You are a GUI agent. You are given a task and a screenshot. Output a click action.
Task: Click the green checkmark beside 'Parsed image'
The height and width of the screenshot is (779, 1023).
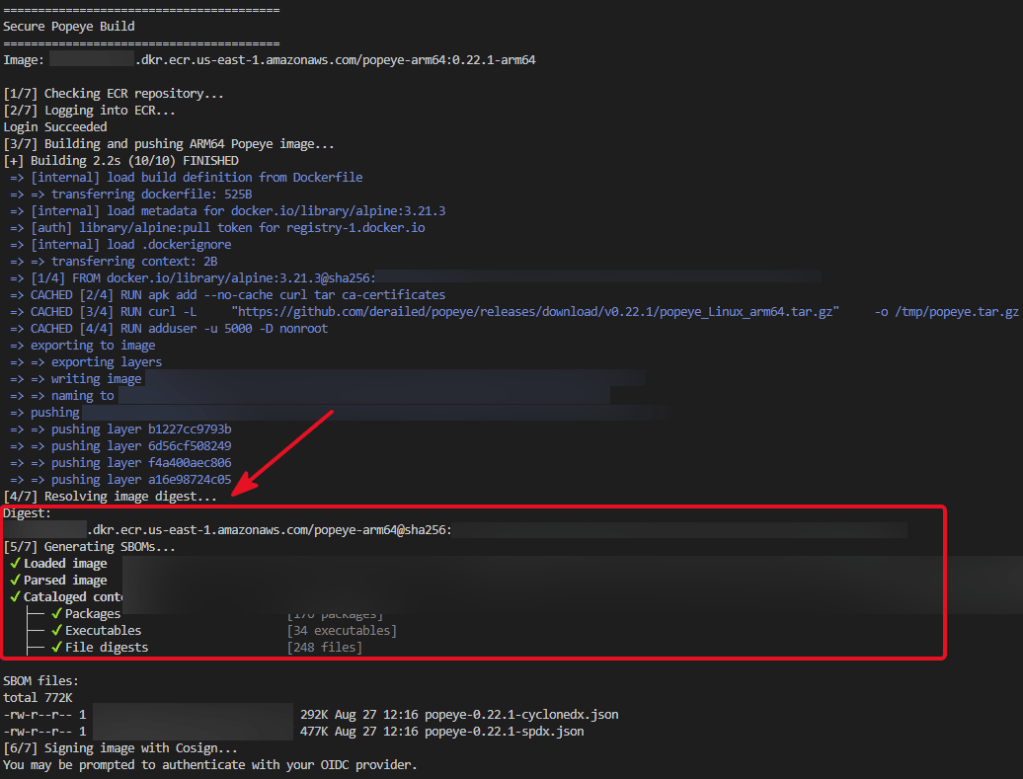[15, 580]
